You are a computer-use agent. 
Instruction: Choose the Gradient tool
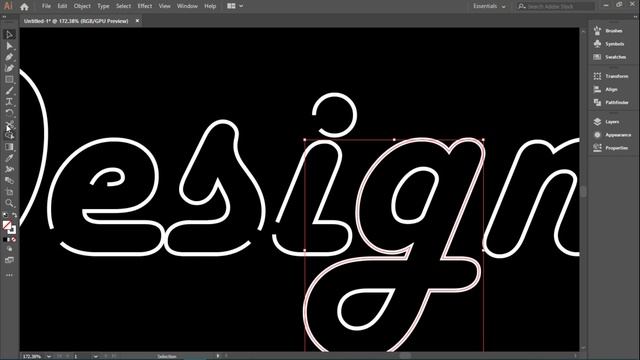tap(9, 147)
